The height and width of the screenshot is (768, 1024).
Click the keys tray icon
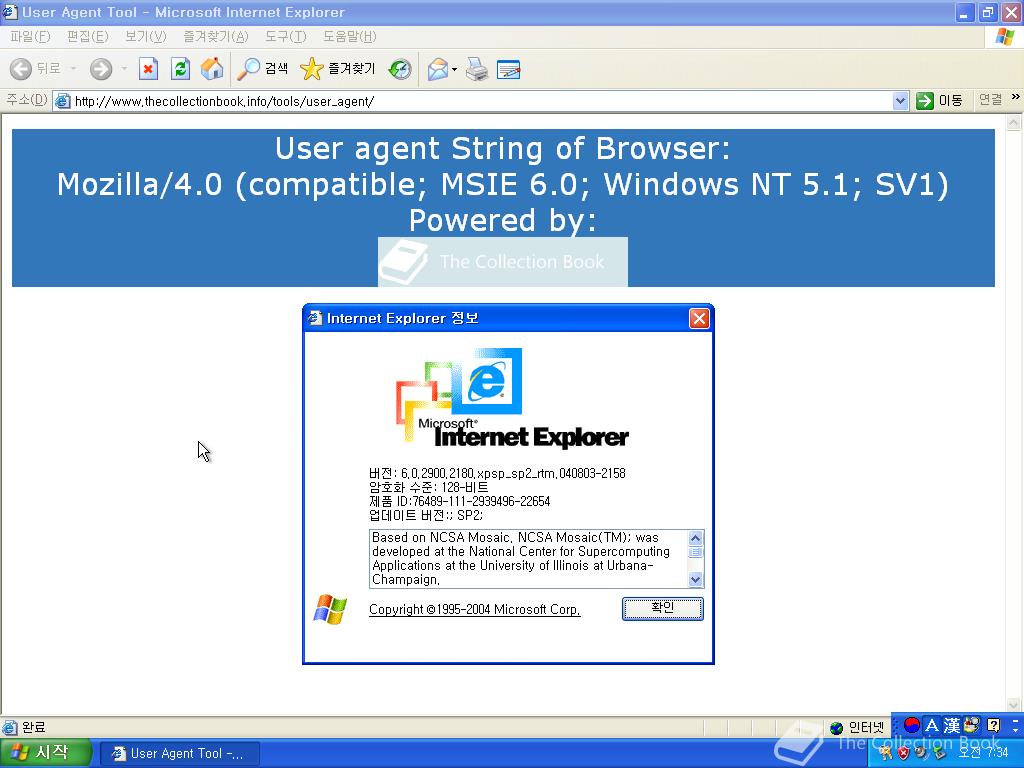tap(886, 753)
